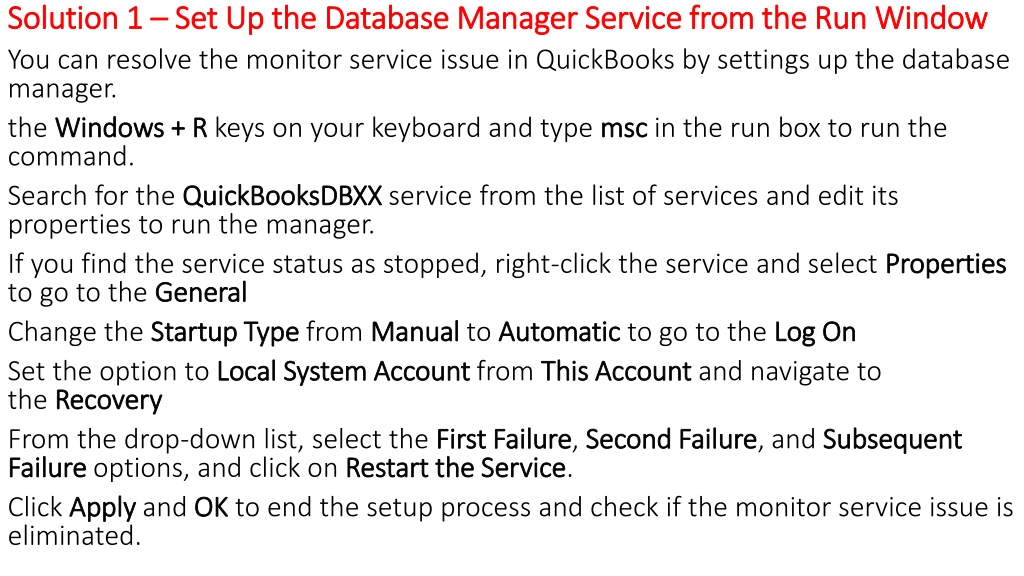Click the bold Log On text
The width and height of the screenshot is (1024, 576).
tap(815, 333)
